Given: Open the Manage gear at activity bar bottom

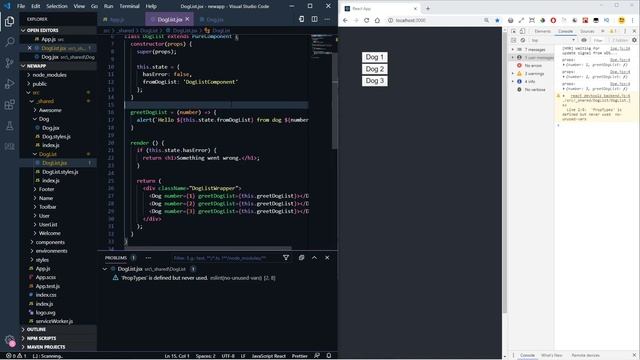Looking at the screenshot, I should 9,340.
